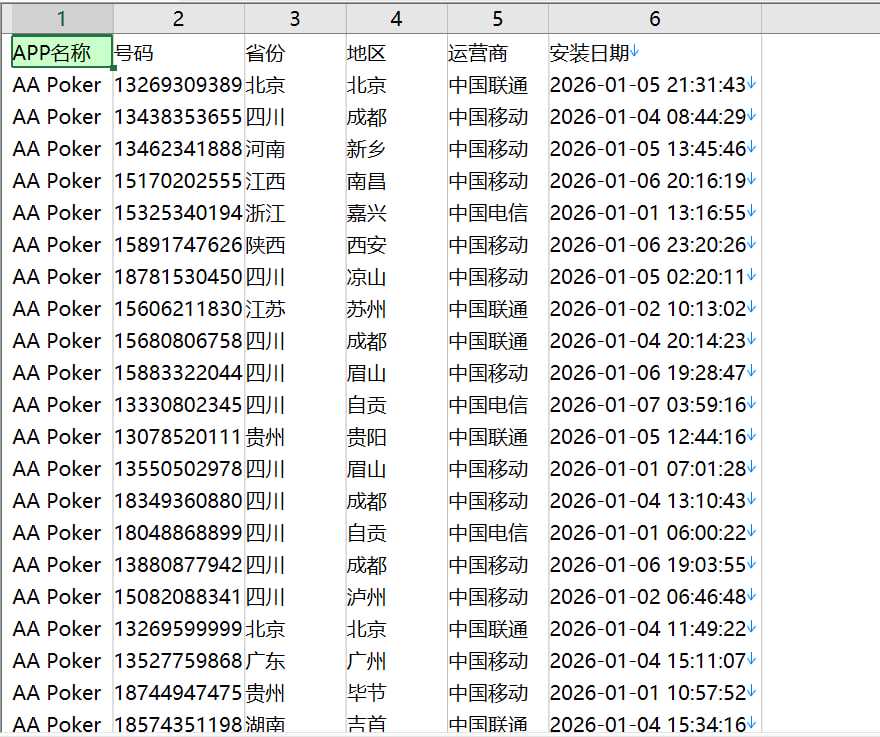Select column header 4
This screenshot has width=880, height=737.
click(396, 19)
